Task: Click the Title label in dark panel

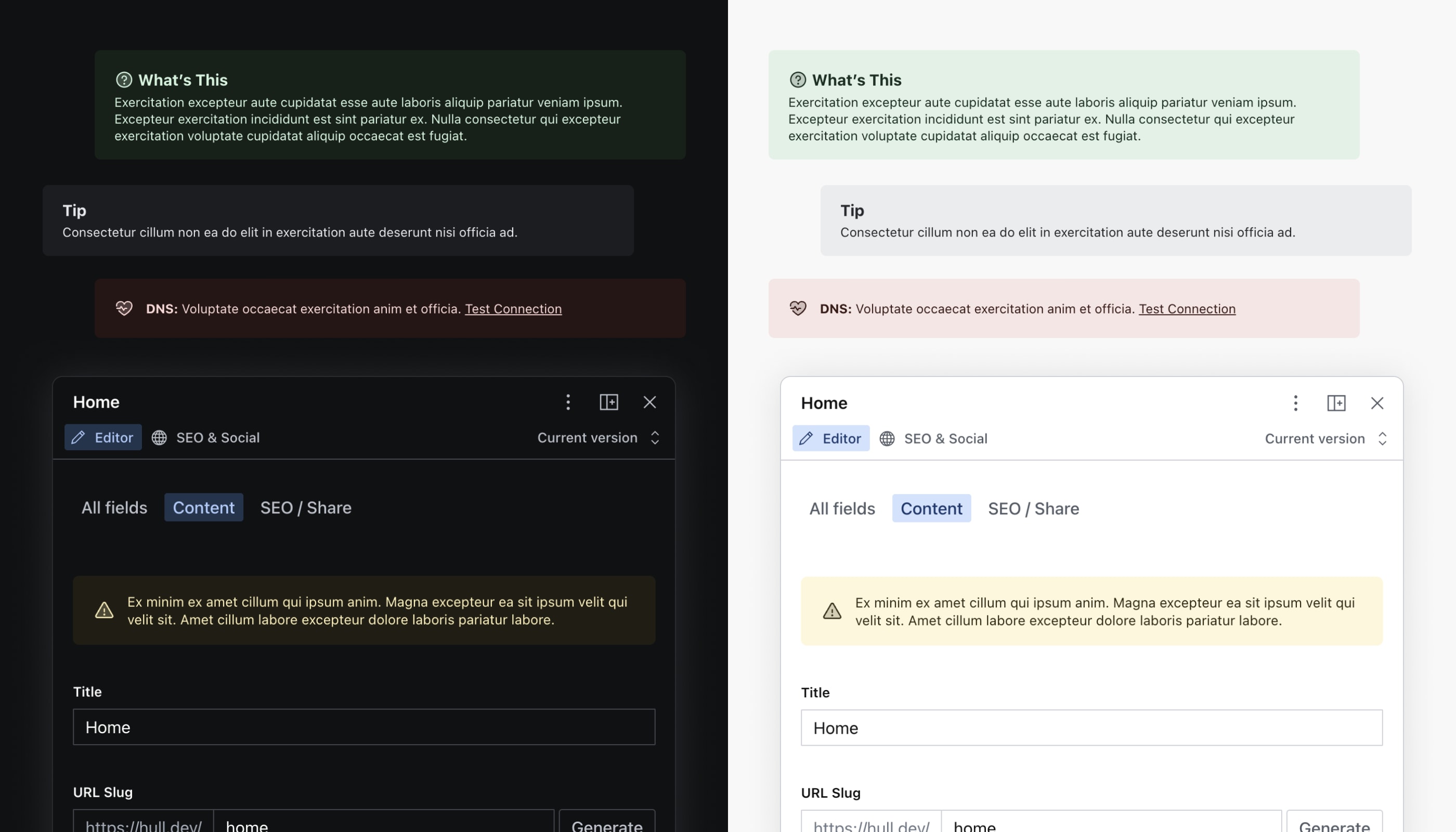Action: tap(87, 692)
